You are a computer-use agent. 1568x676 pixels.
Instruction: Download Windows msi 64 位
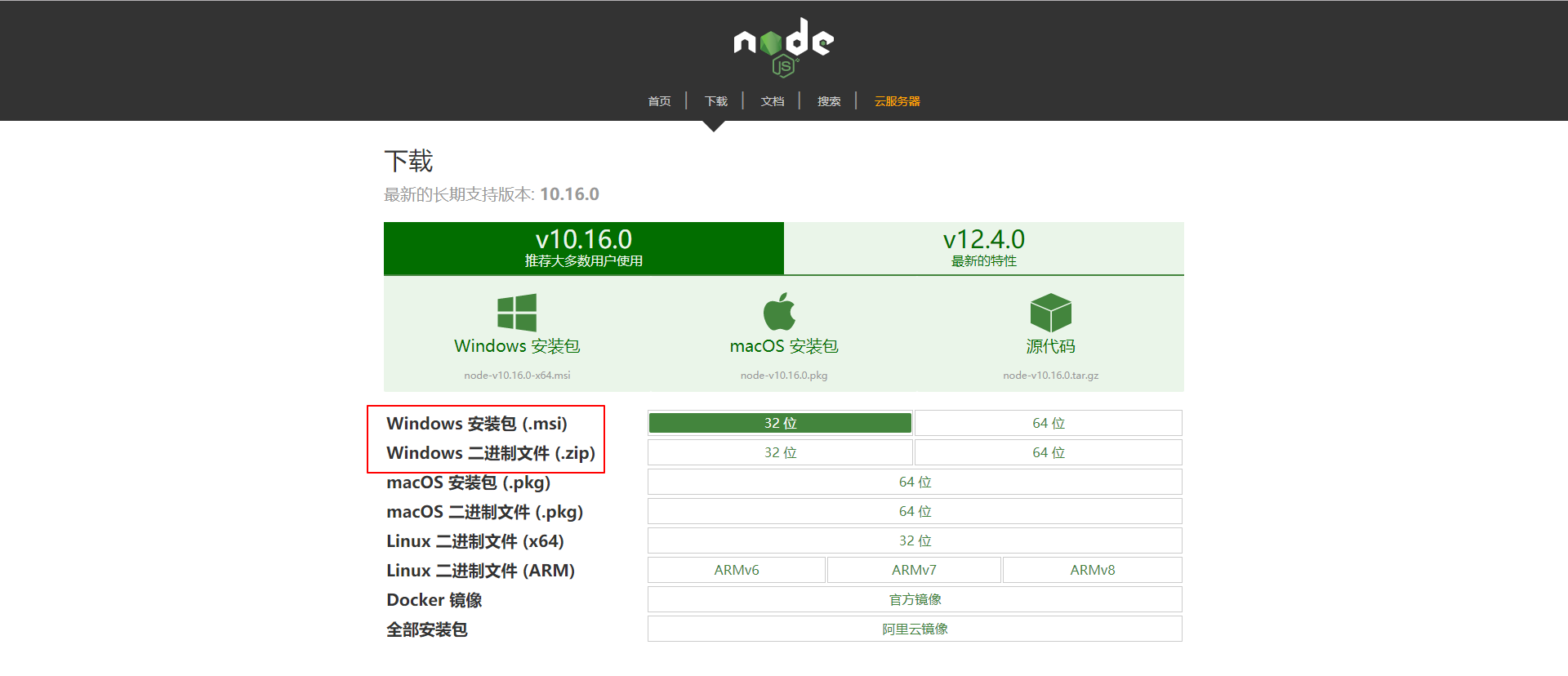tap(1049, 423)
